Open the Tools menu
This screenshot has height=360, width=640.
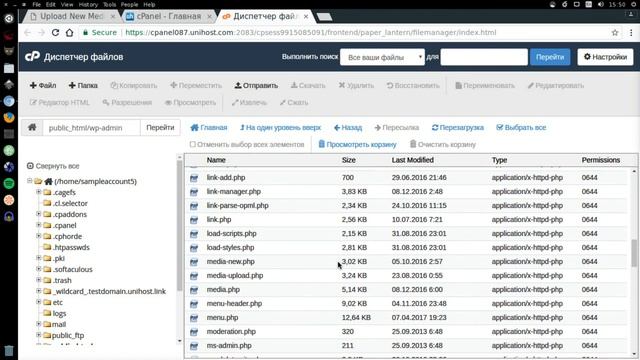pos(109,4)
